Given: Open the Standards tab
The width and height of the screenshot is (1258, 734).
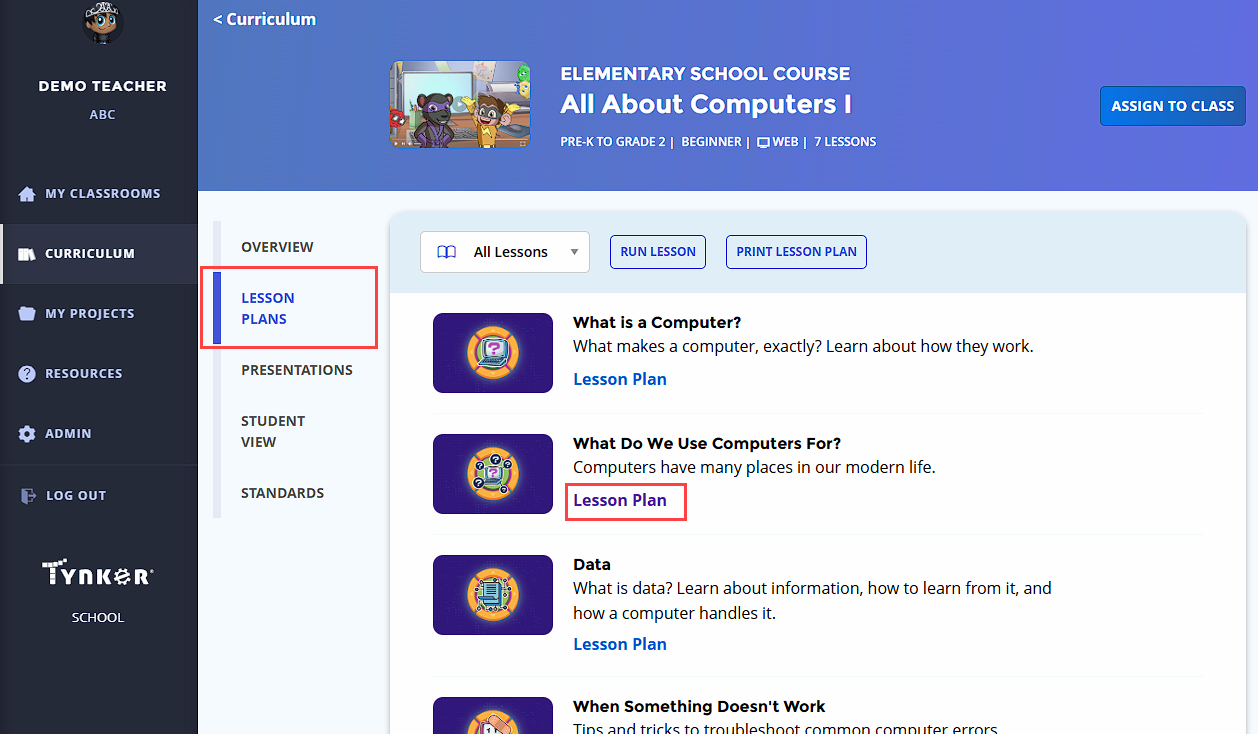Looking at the screenshot, I should pos(282,493).
